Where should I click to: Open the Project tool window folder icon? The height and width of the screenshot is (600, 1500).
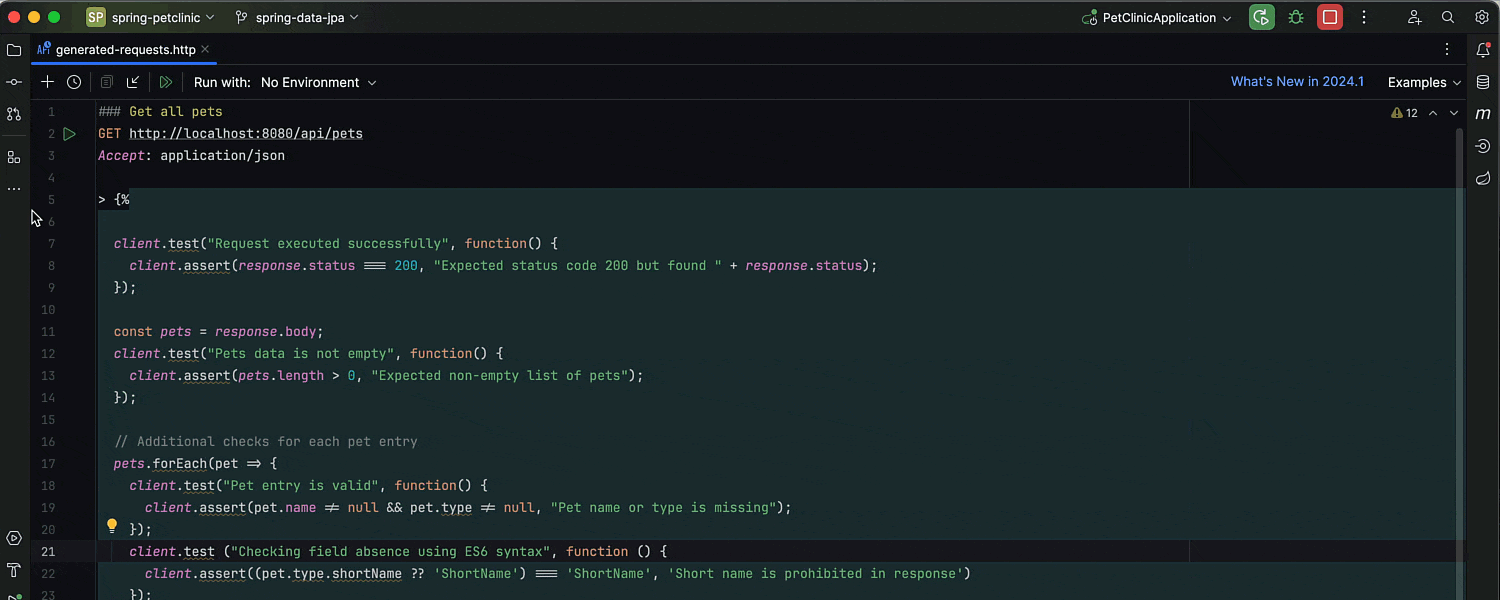point(14,49)
